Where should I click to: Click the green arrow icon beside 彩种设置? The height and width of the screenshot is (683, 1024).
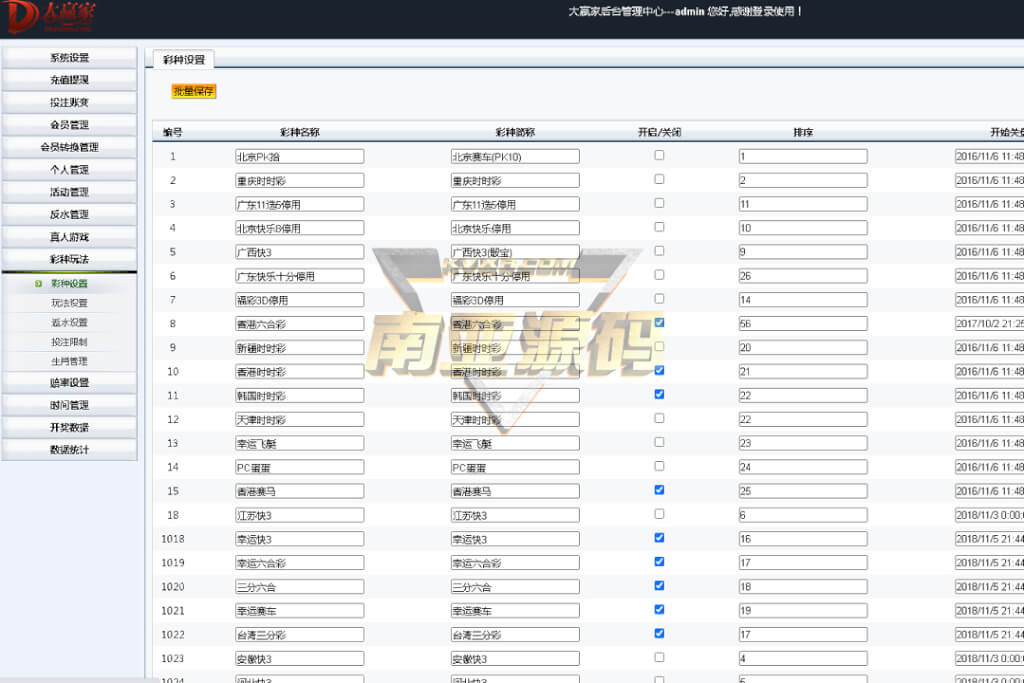point(39,283)
